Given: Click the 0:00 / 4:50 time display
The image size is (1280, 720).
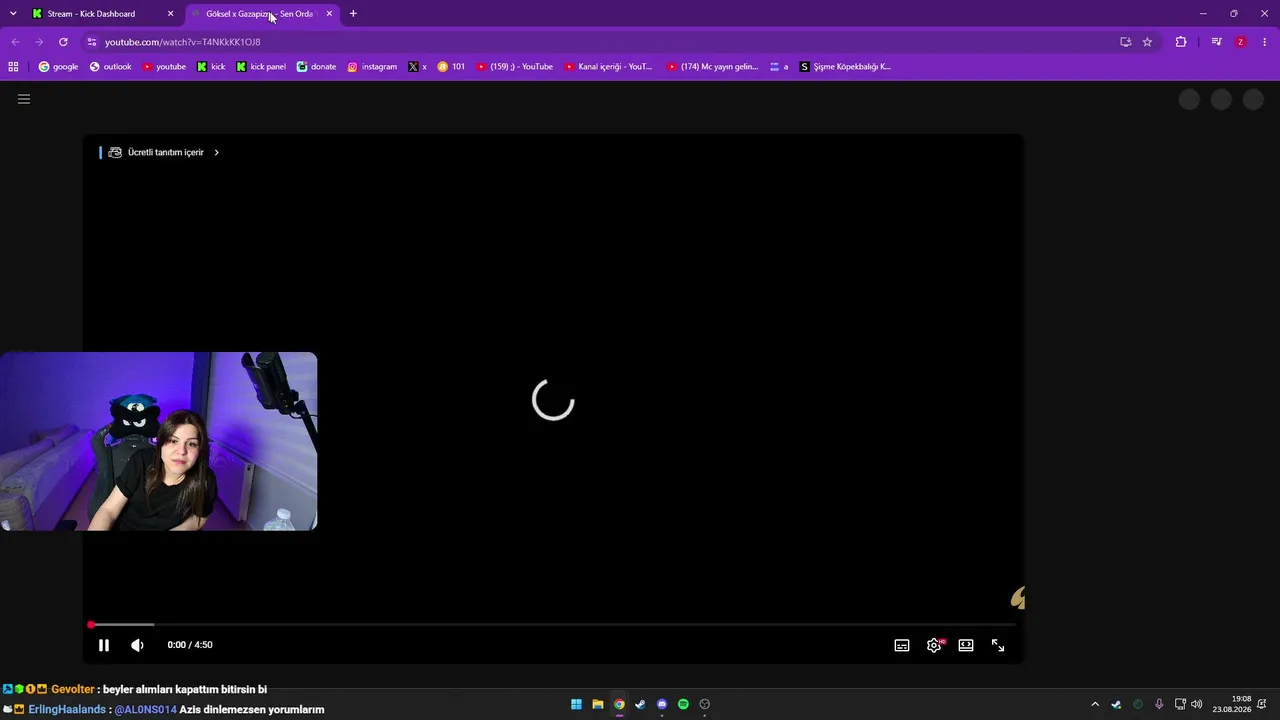Looking at the screenshot, I should coord(190,645).
